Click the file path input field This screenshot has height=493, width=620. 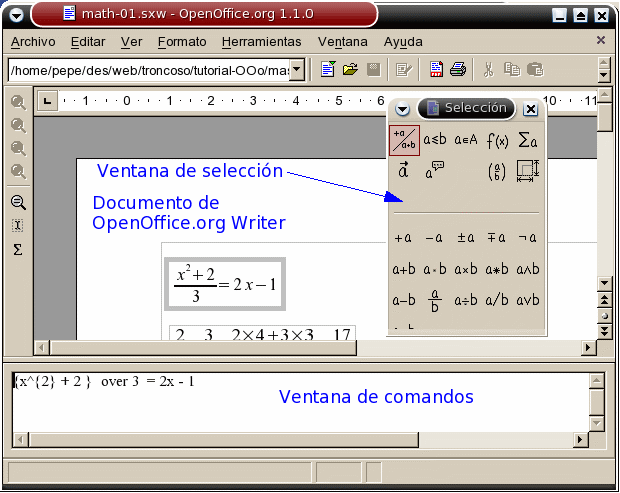tap(149, 70)
